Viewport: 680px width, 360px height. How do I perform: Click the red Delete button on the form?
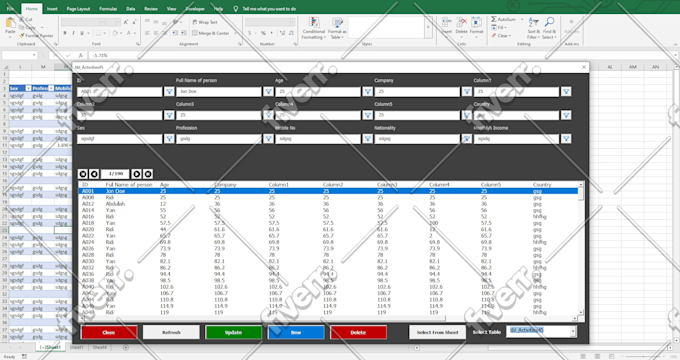point(358,333)
